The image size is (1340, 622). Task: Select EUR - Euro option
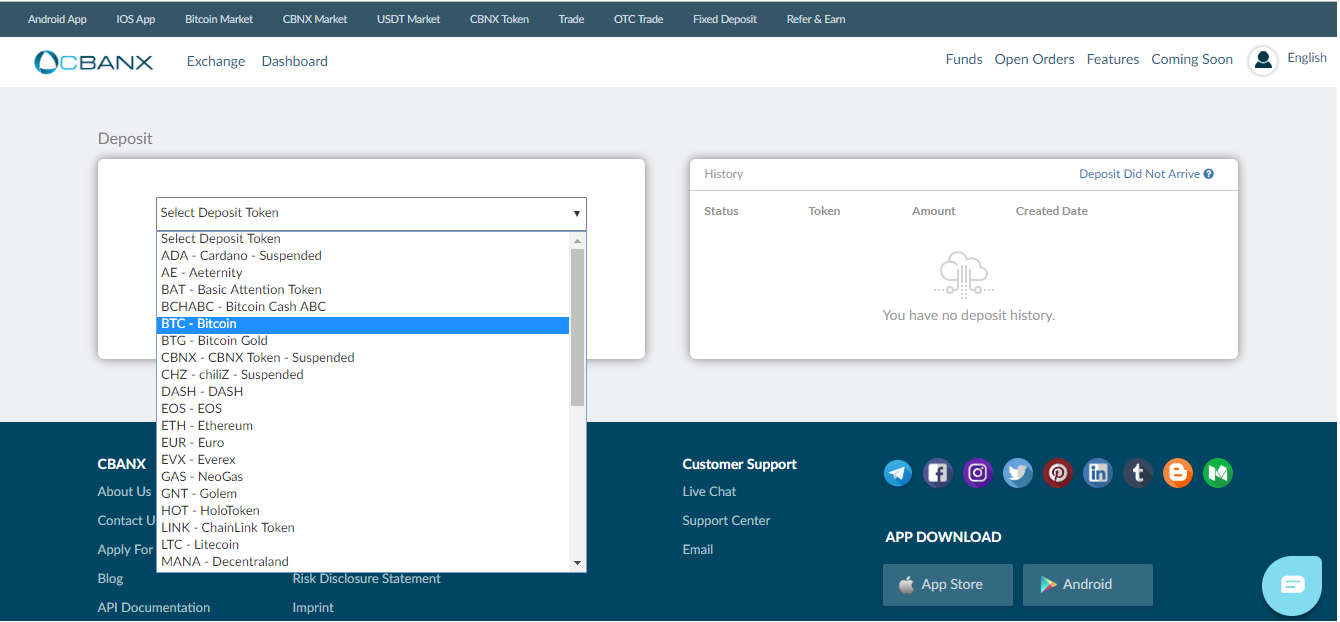[363, 443]
